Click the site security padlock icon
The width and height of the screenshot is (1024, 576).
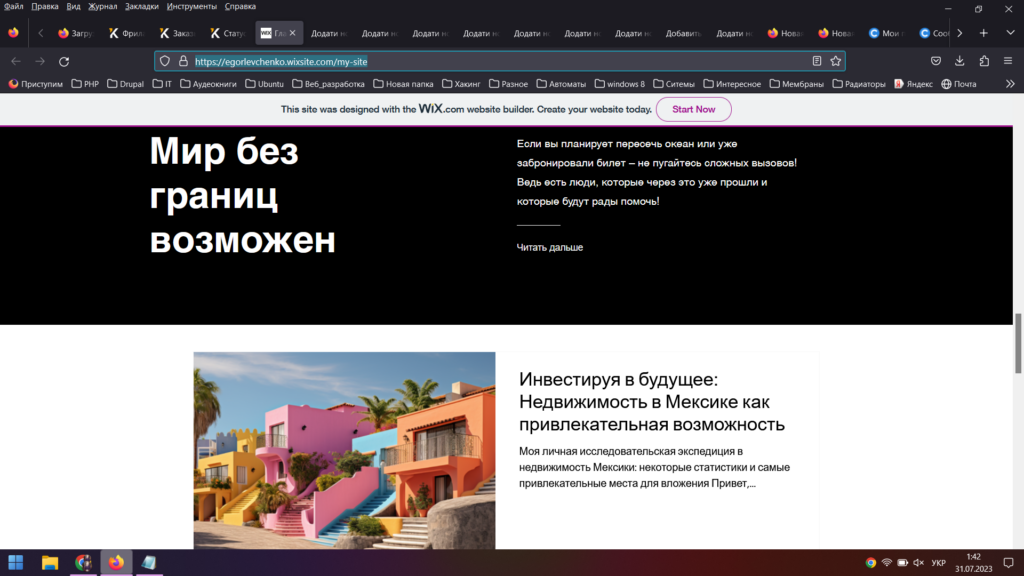point(183,61)
